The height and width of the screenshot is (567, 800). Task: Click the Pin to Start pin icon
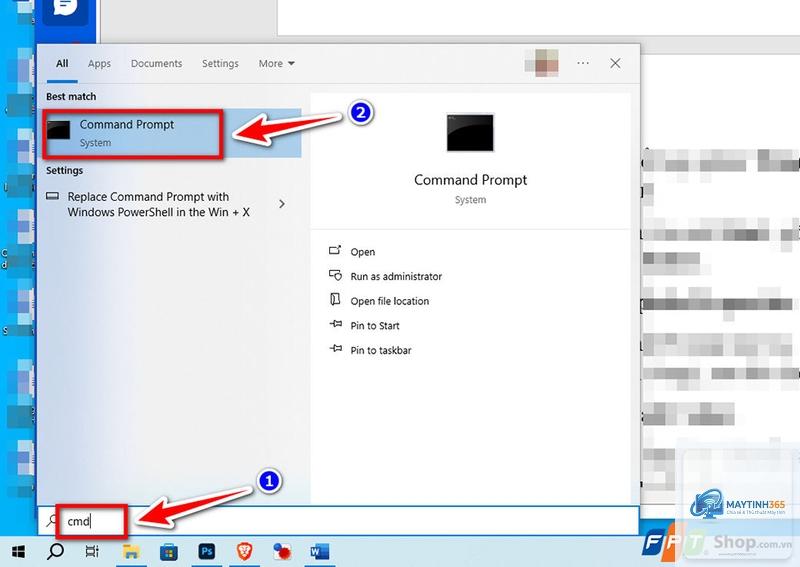[x=336, y=324]
